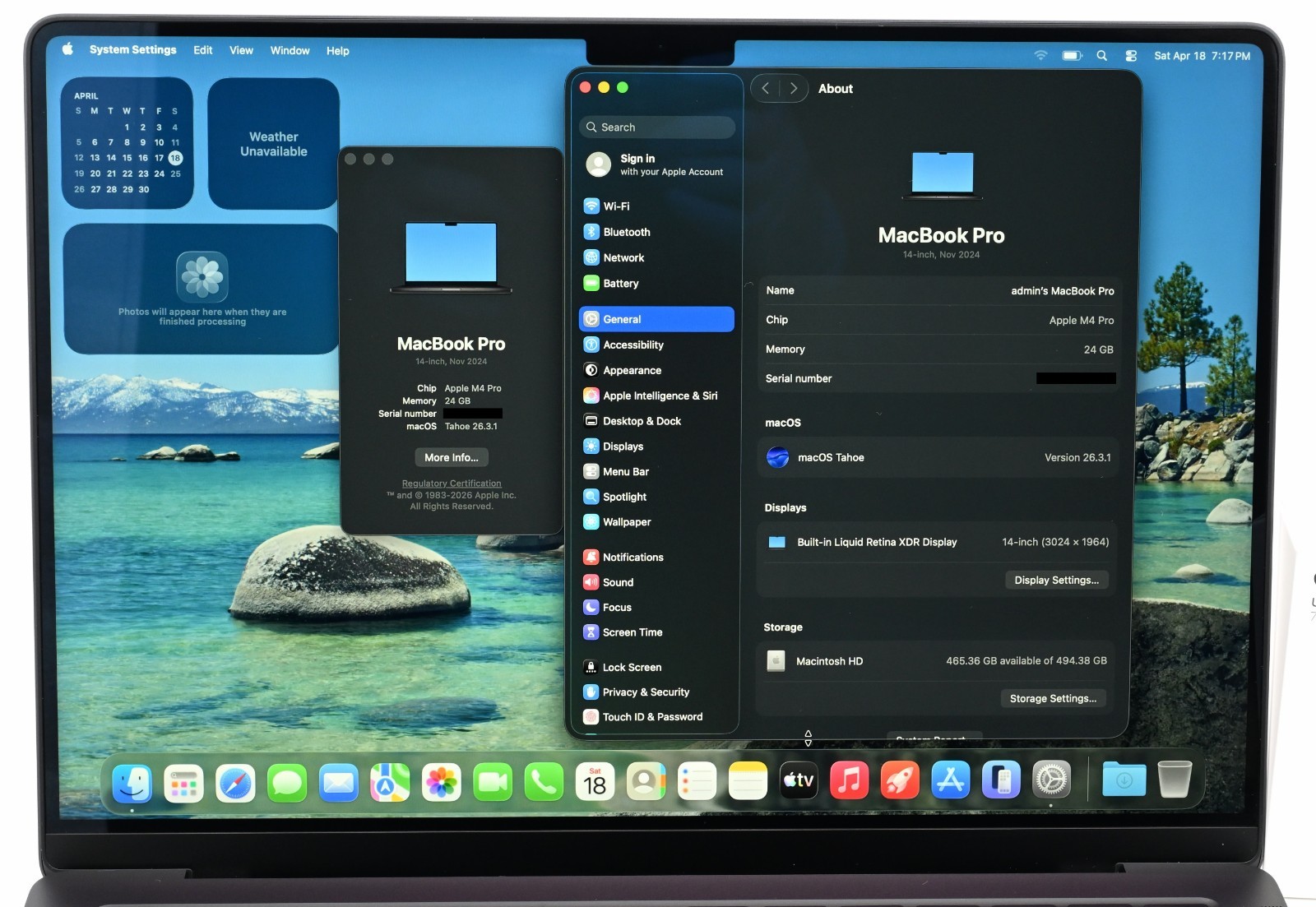This screenshot has width=1316, height=907.
Task: Click the menu bar date and time
Action: coord(1202,56)
